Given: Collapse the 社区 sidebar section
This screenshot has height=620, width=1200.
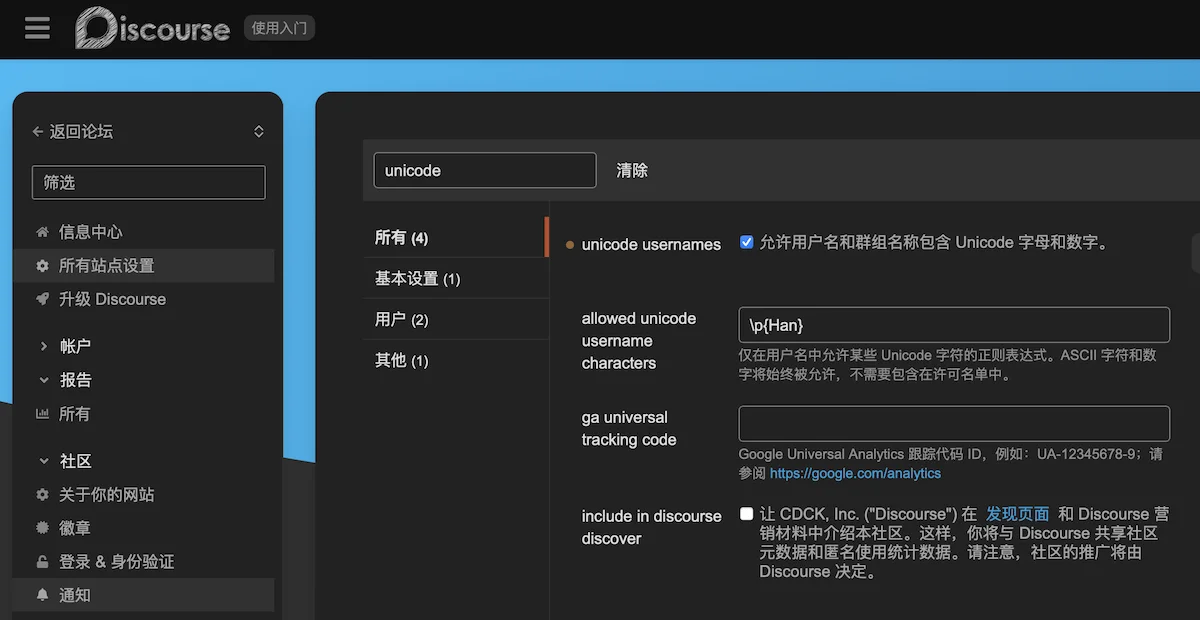Looking at the screenshot, I should click(x=44, y=461).
